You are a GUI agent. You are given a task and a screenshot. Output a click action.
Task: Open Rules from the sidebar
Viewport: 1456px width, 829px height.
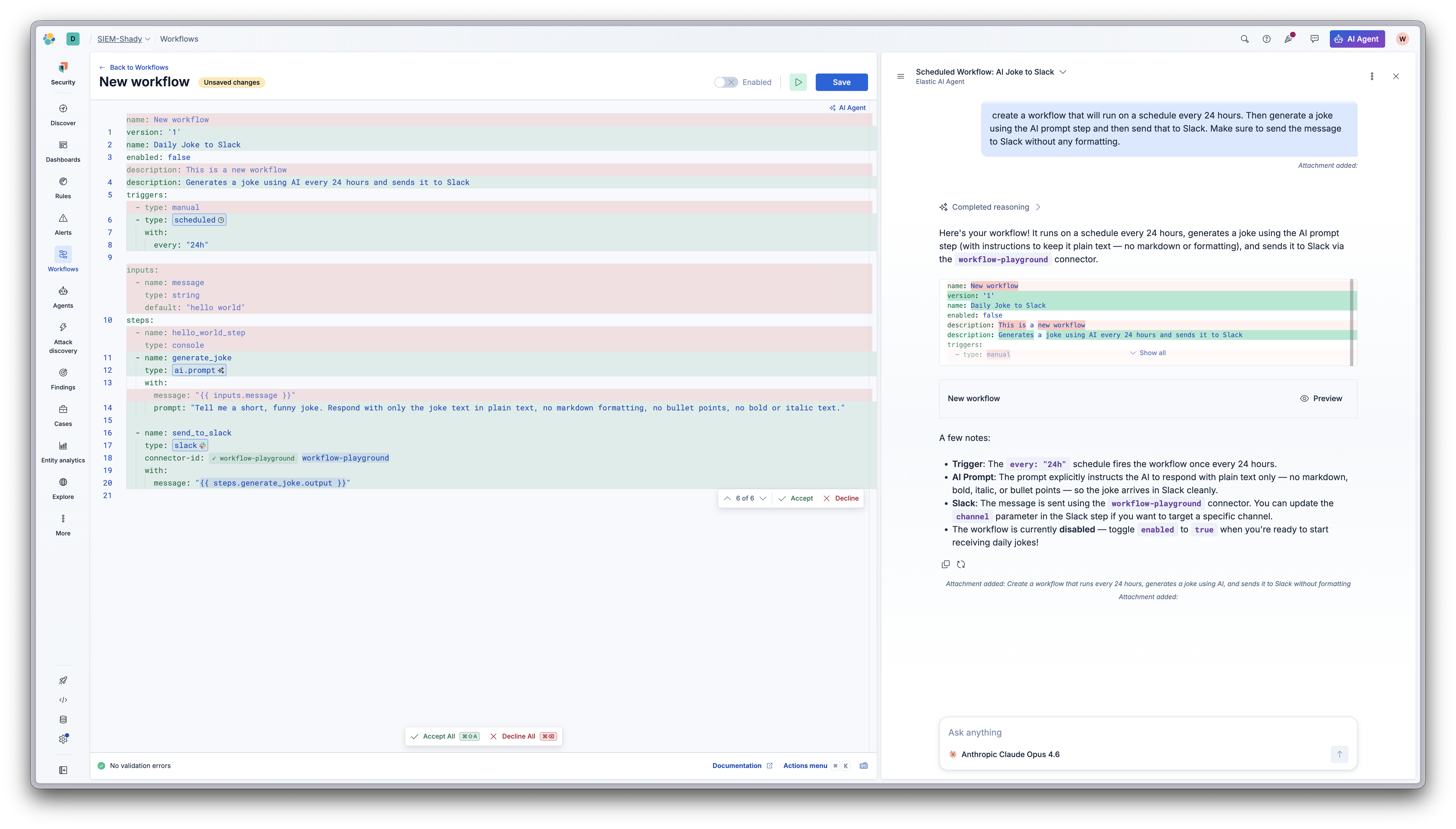click(63, 187)
